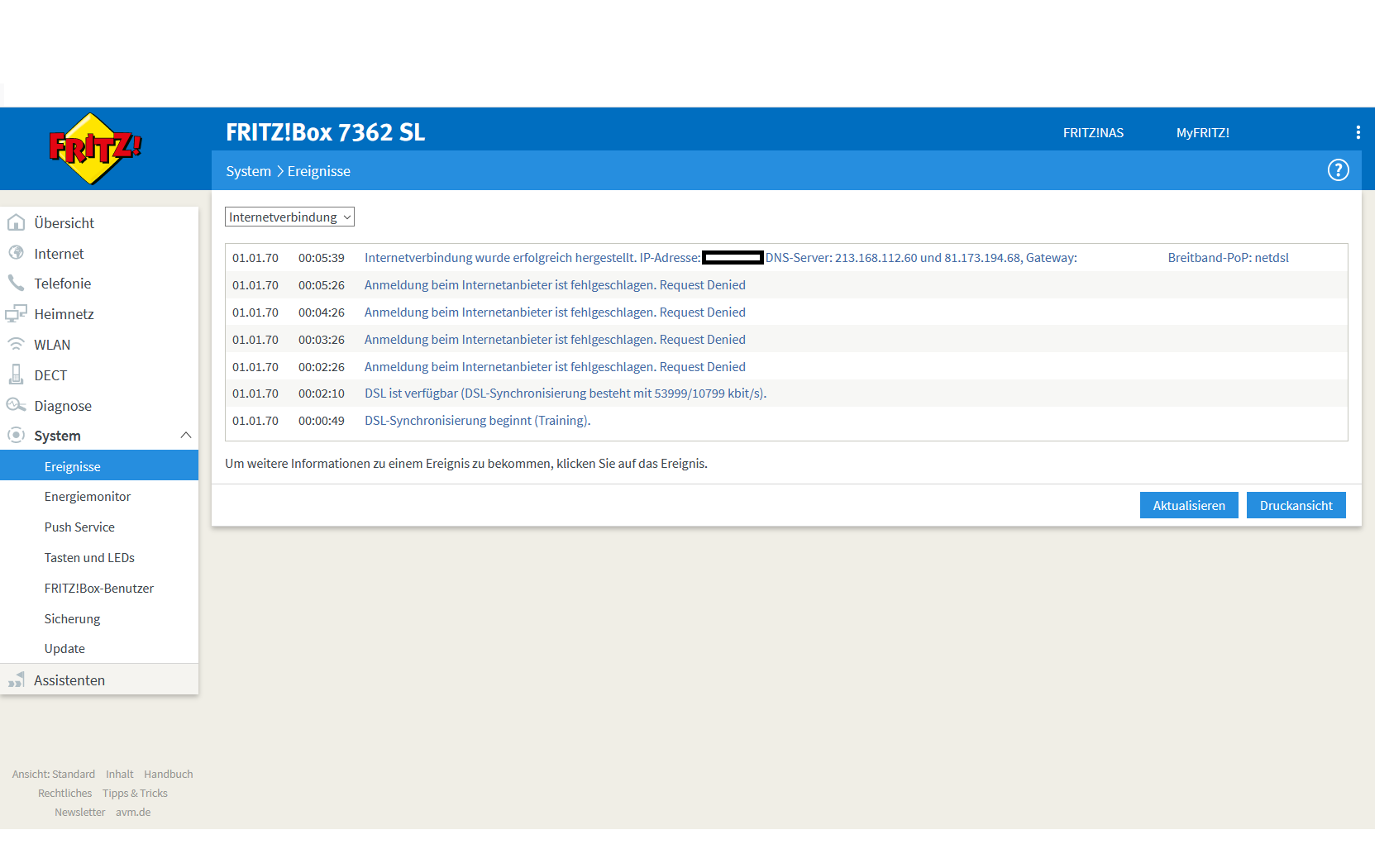Click the wizard icon beside Assistenten
Image resolution: width=1389 pixels, height=868 pixels.
[16, 680]
